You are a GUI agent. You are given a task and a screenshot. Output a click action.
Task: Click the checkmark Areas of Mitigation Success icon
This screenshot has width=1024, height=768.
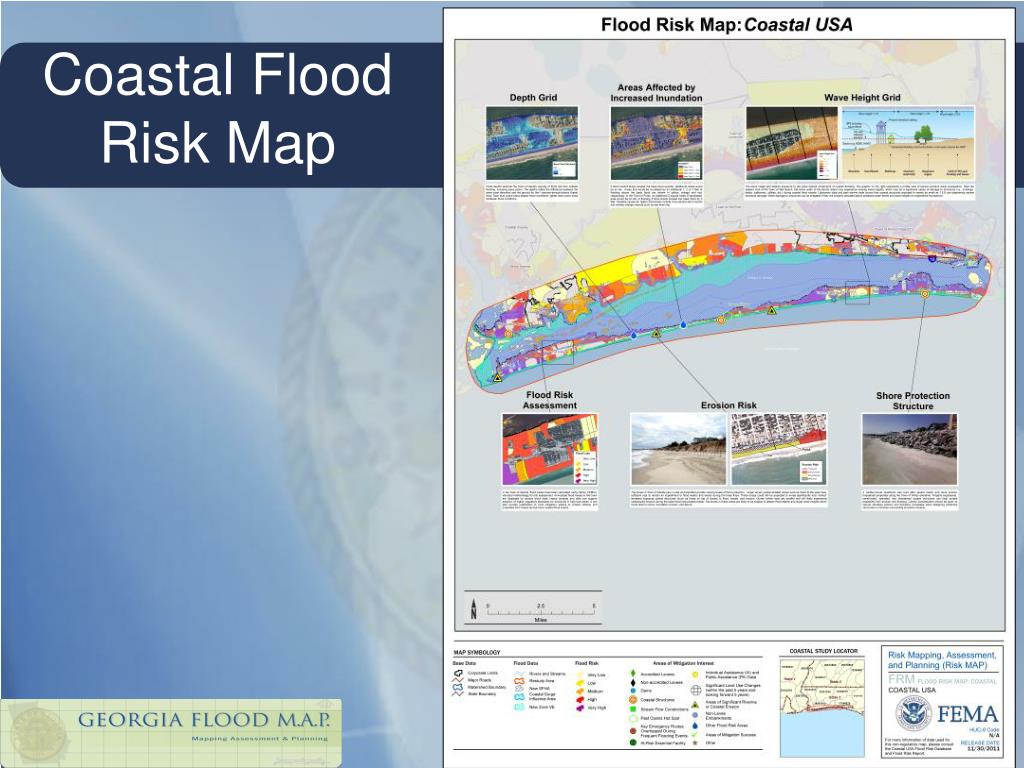pos(695,735)
